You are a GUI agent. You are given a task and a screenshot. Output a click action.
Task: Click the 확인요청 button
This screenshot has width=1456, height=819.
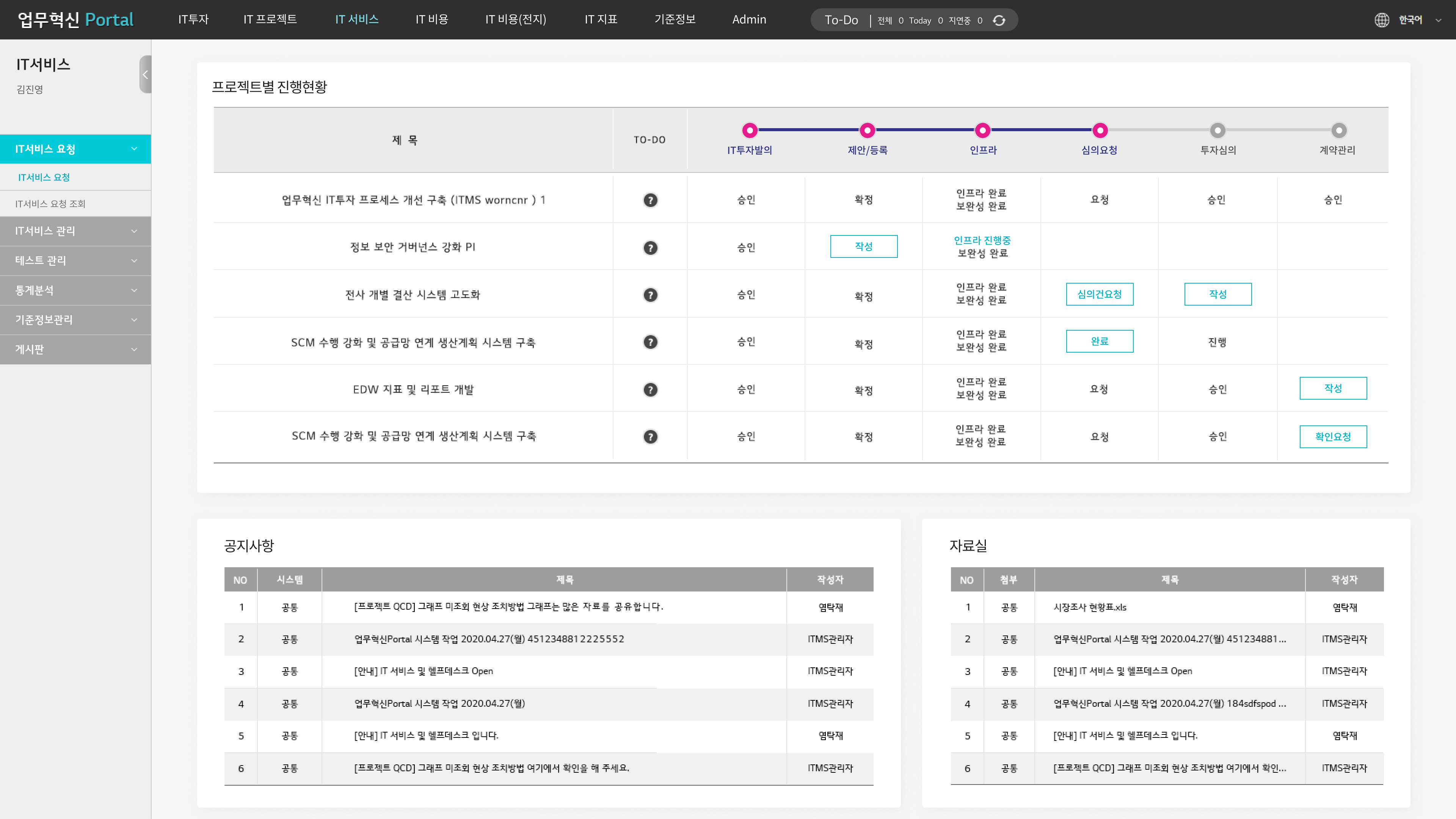pos(1334,437)
